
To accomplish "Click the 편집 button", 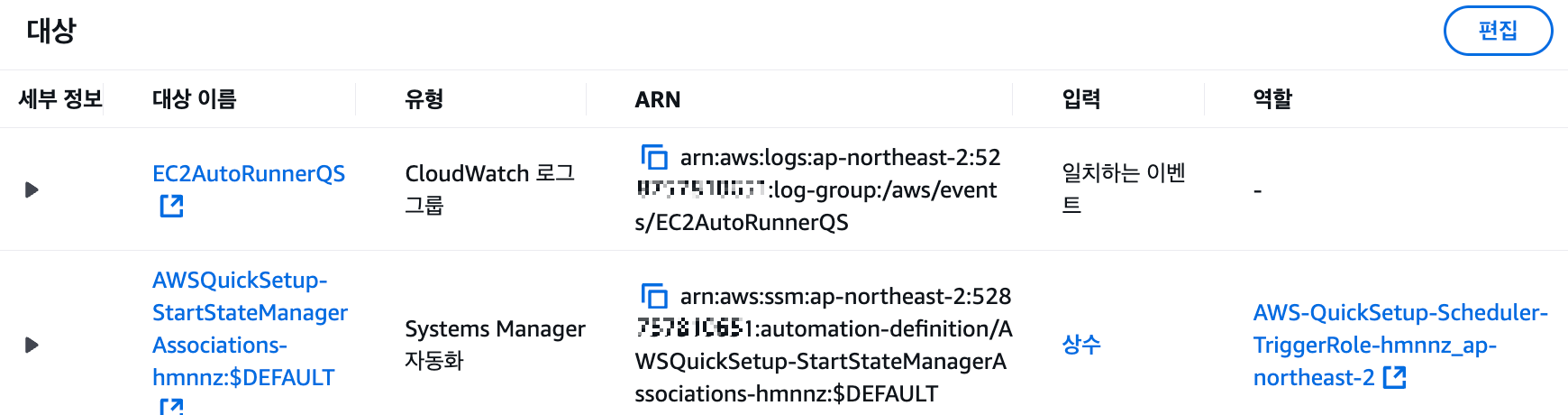I will click(1498, 31).
